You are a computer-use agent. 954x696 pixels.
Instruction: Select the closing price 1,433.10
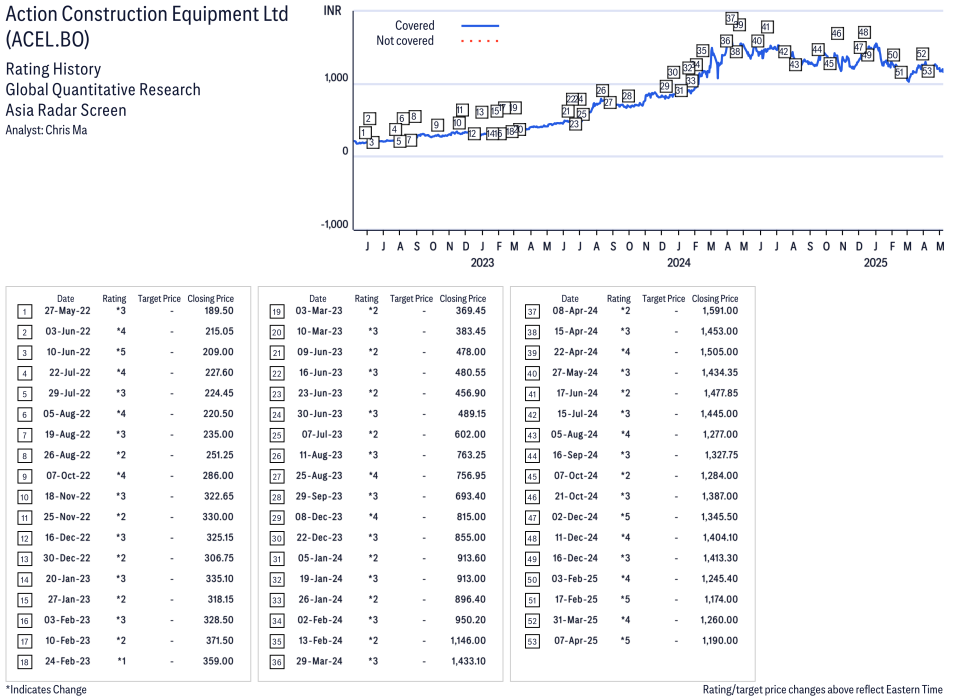[x=468, y=661]
